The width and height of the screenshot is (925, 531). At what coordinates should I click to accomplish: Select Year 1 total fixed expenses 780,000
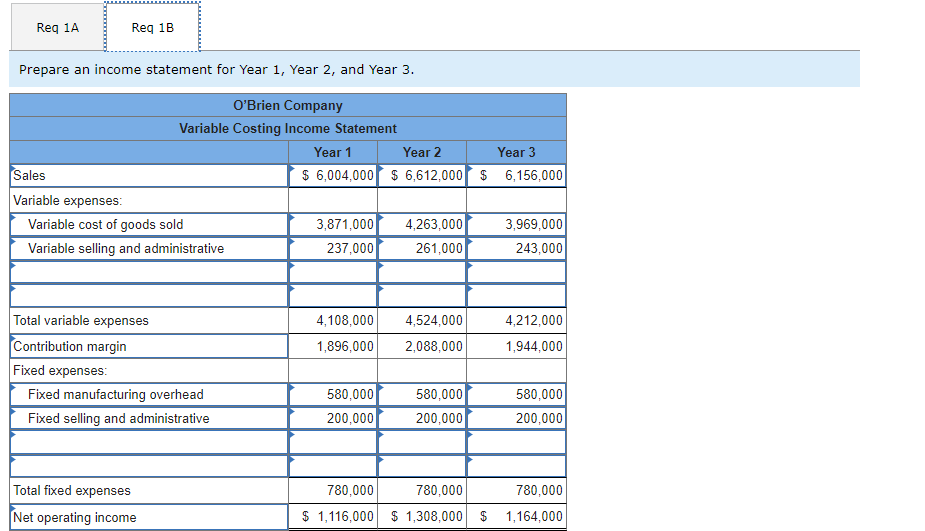coord(333,490)
